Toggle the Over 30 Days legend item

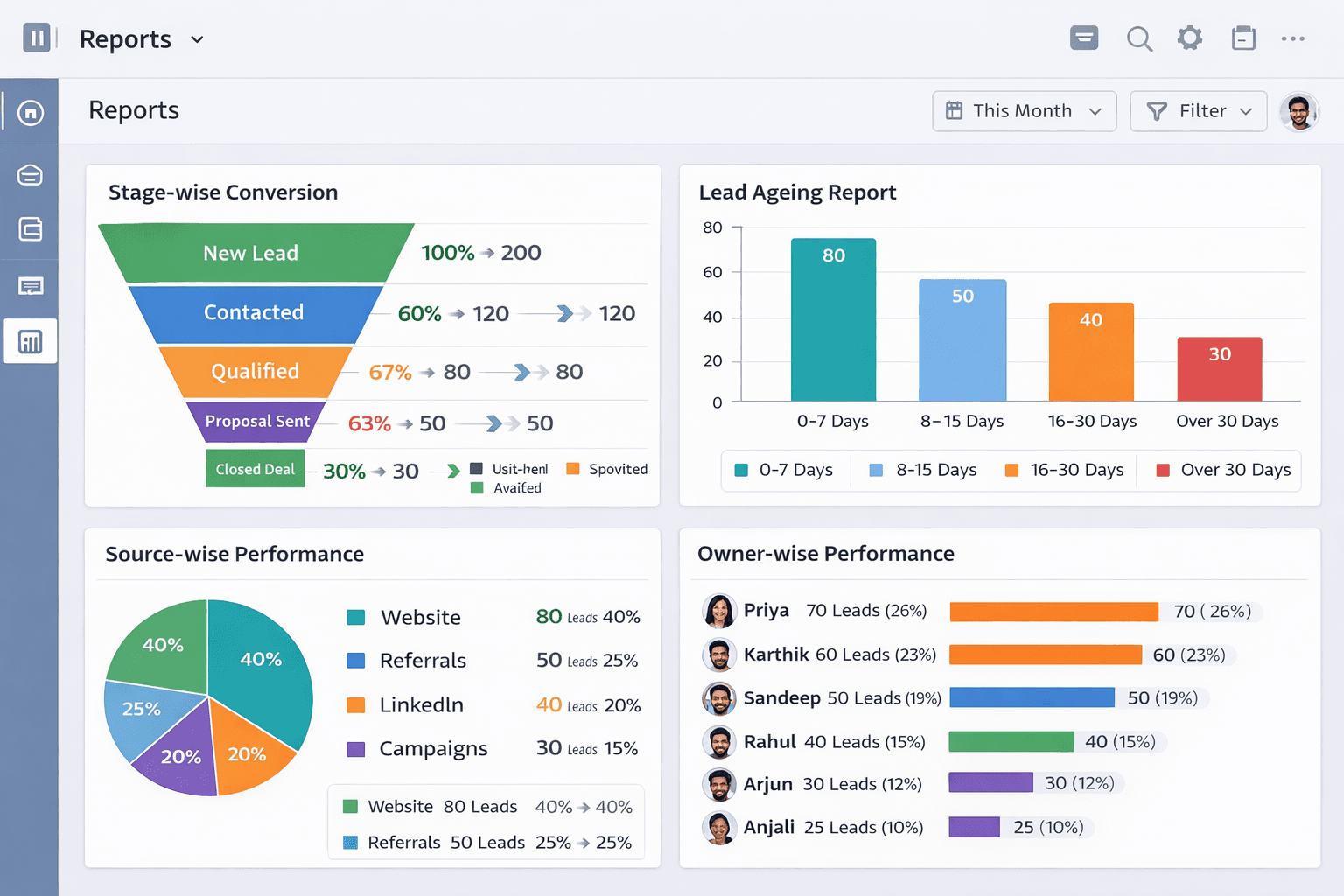click(1219, 470)
